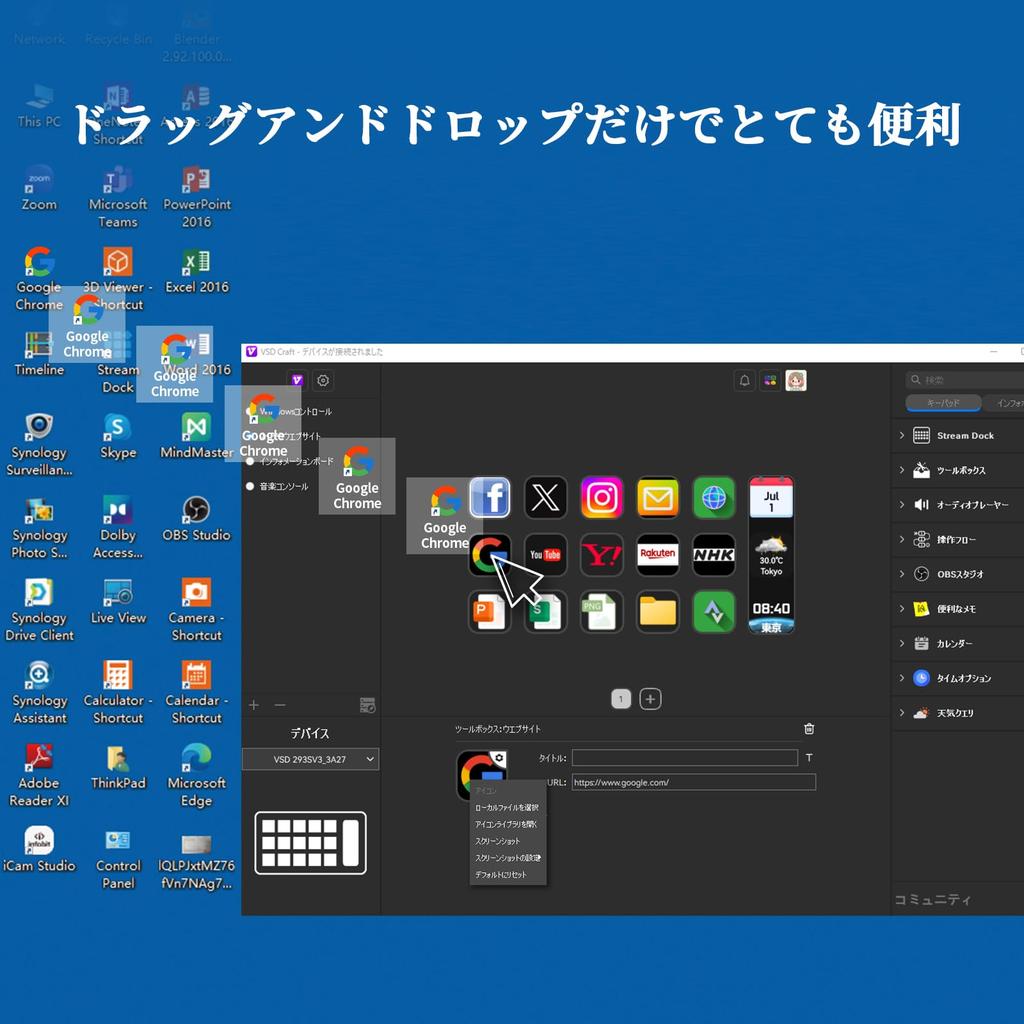Add a new page with plus button
This screenshot has height=1024, width=1024.
point(650,699)
